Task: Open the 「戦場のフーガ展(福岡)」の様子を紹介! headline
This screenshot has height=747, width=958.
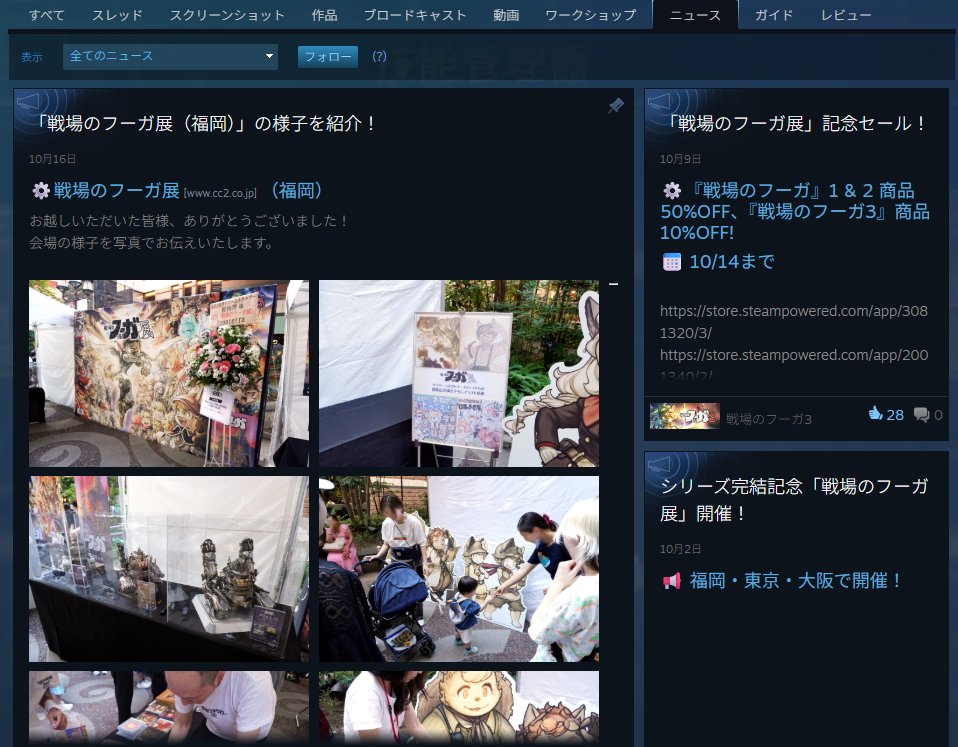Action: coord(203,123)
